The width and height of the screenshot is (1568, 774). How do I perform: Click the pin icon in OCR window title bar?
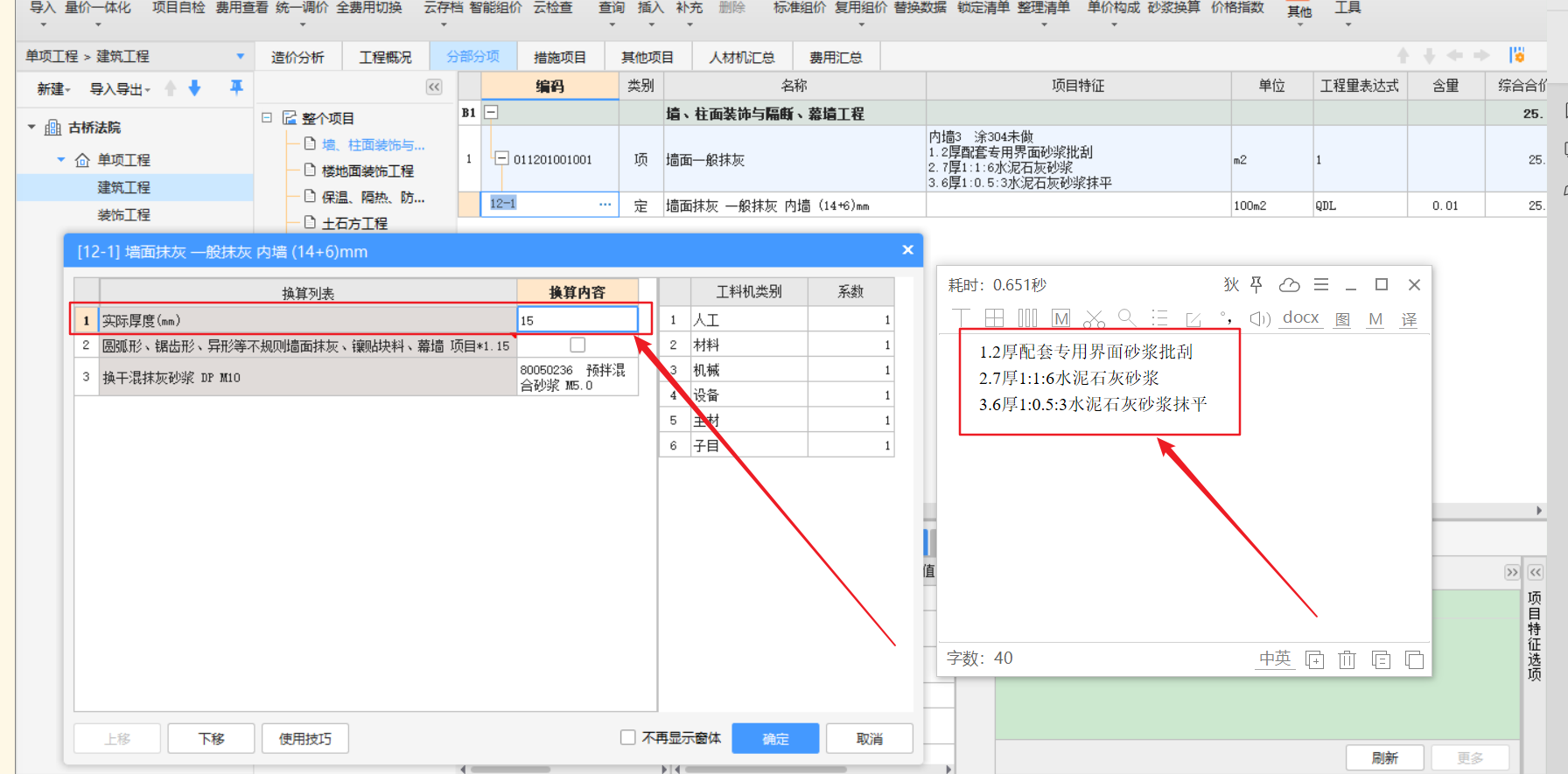[1256, 284]
